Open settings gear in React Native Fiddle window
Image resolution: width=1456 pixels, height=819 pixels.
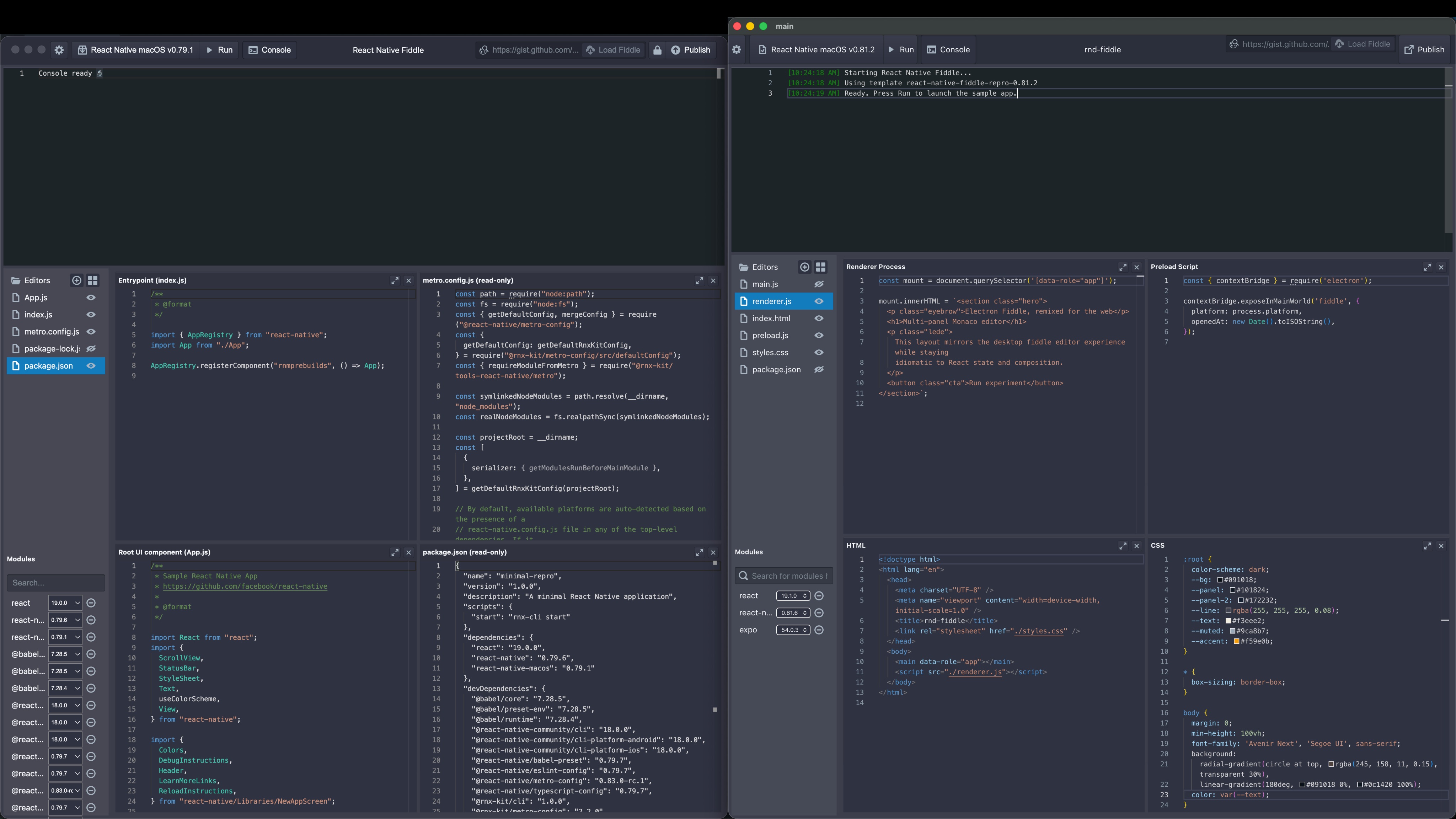[59, 50]
